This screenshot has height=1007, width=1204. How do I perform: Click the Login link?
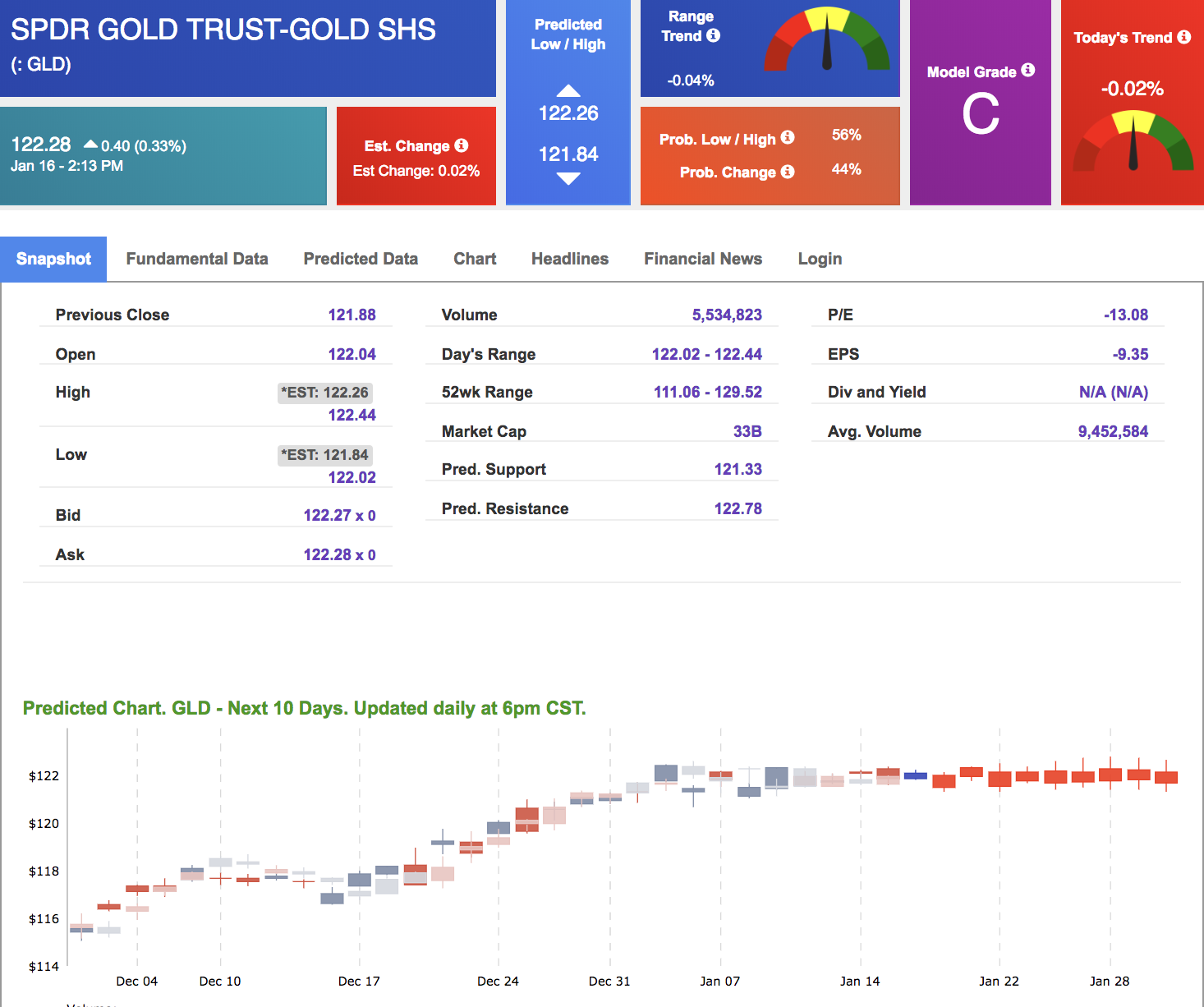click(x=820, y=259)
